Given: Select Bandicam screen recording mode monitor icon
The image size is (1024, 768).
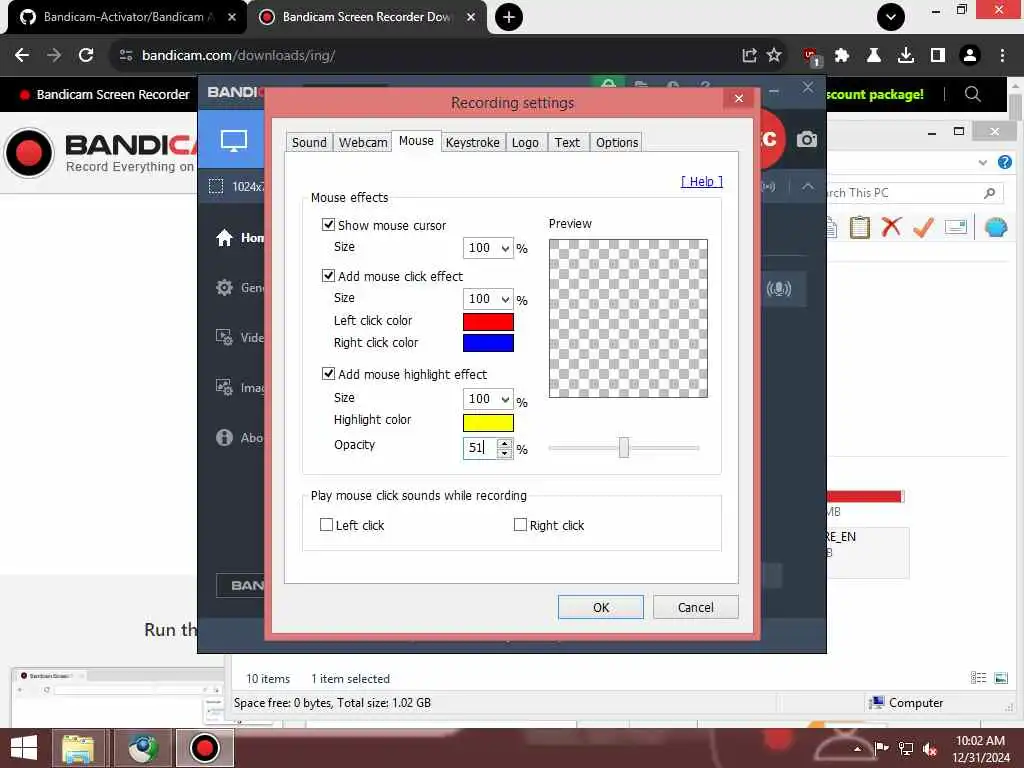Looking at the screenshot, I should pos(233,140).
